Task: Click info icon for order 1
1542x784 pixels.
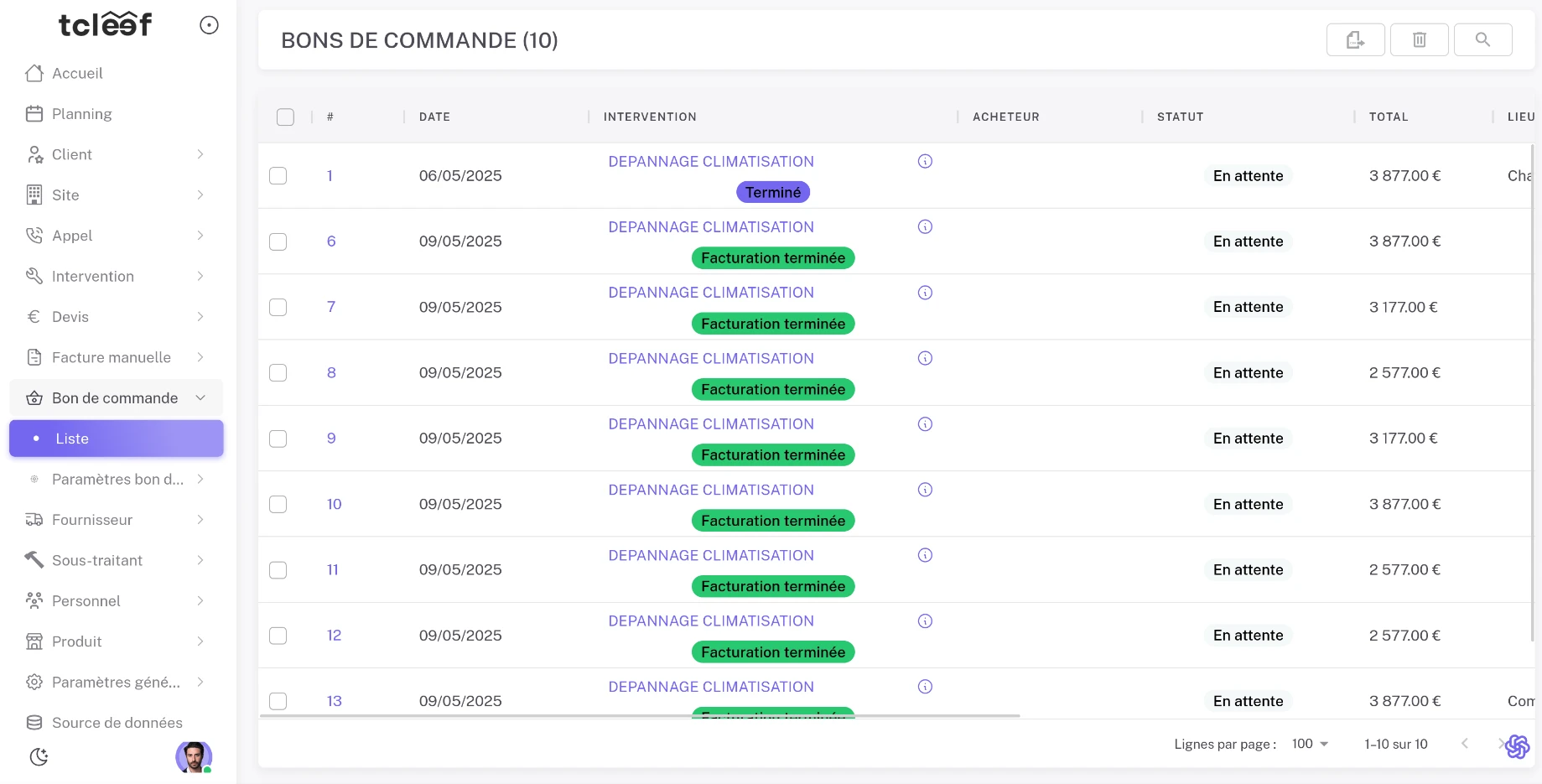Action: pos(925,161)
